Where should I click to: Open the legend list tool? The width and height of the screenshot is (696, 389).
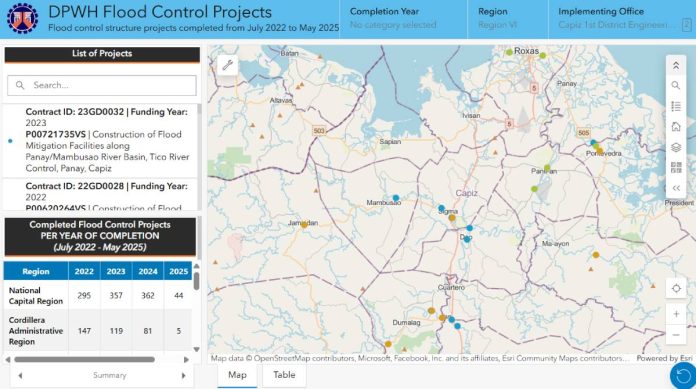(676, 106)
